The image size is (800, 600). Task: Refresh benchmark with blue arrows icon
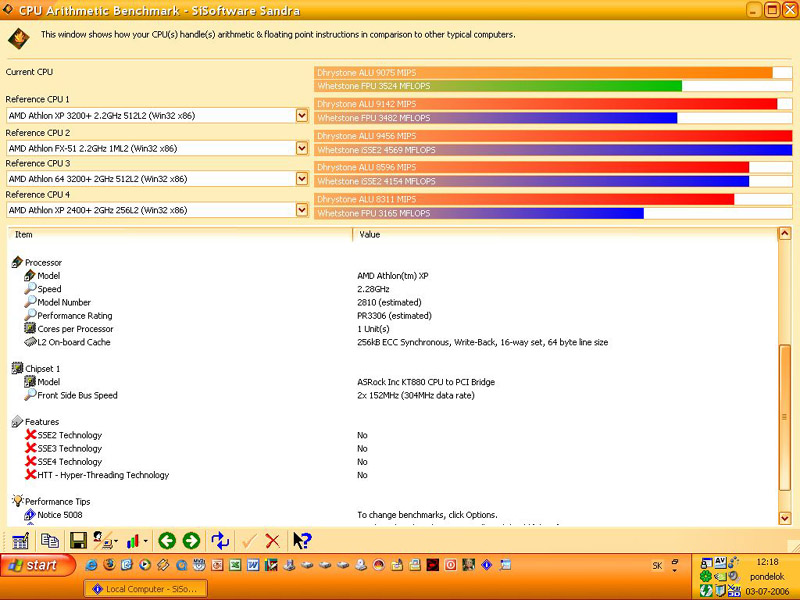[220, 540]
